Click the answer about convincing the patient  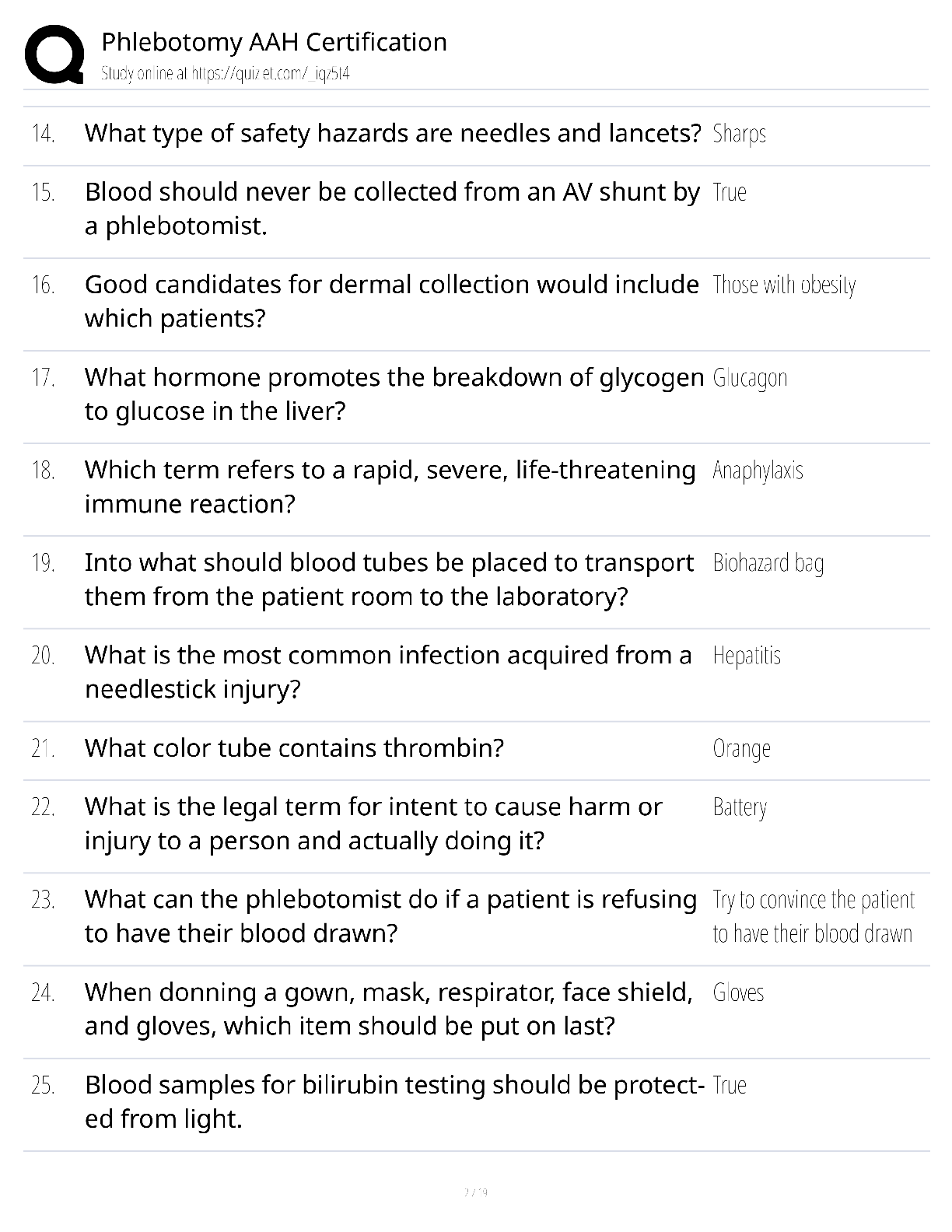click(814, 916)
